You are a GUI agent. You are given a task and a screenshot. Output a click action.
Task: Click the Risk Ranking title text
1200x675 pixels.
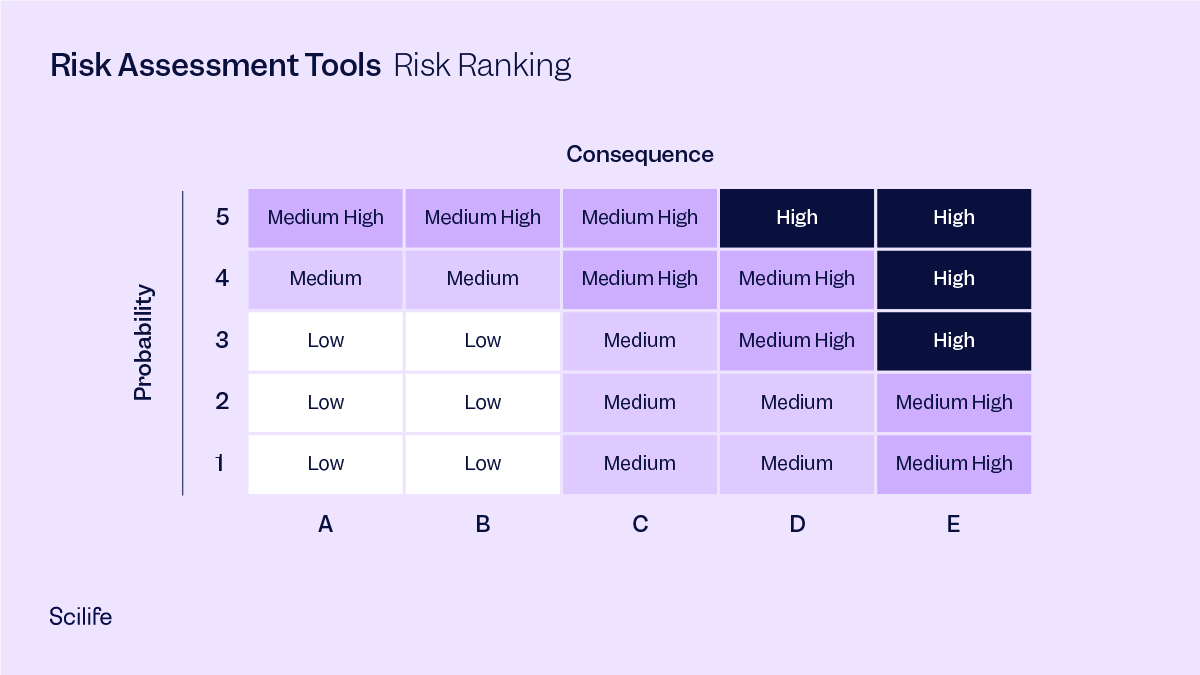coord(482,66)
